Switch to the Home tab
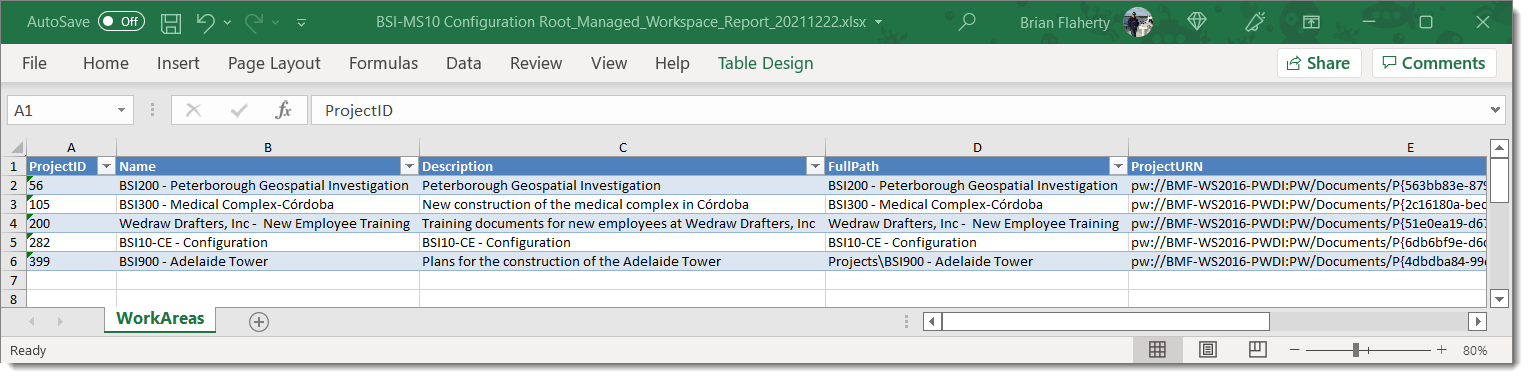The height and width of the screenshot is (378, 1528). (x=106, y=63)
